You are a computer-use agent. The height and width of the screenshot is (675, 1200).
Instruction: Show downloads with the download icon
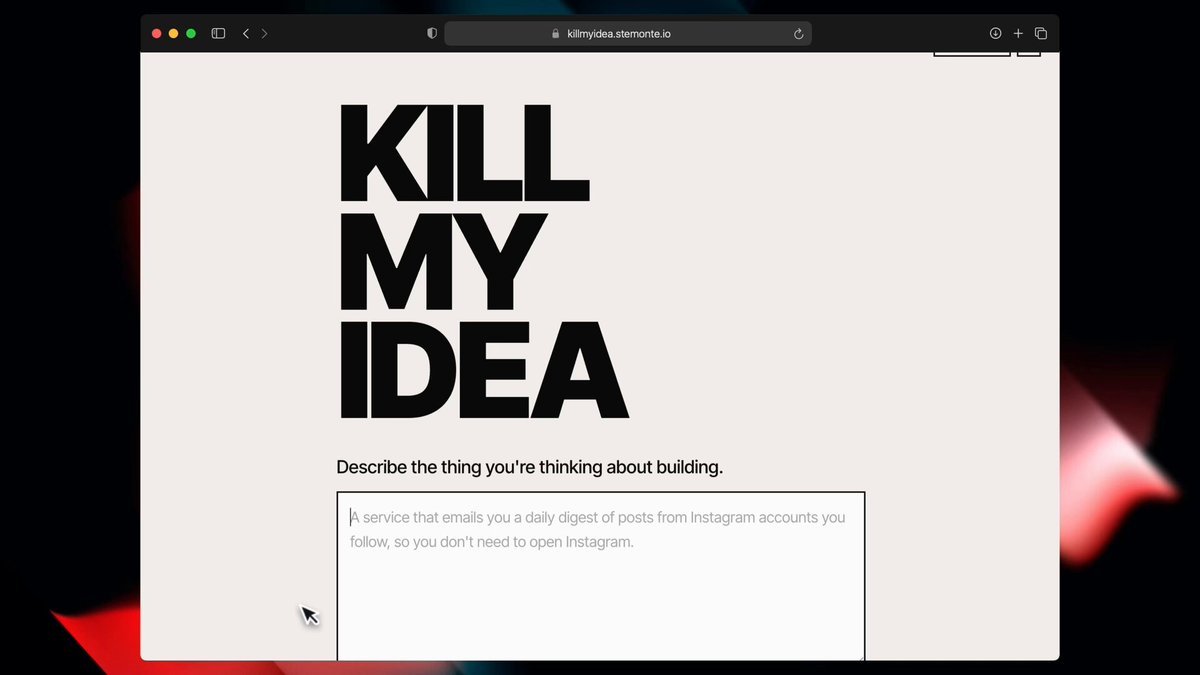point(995,33)
